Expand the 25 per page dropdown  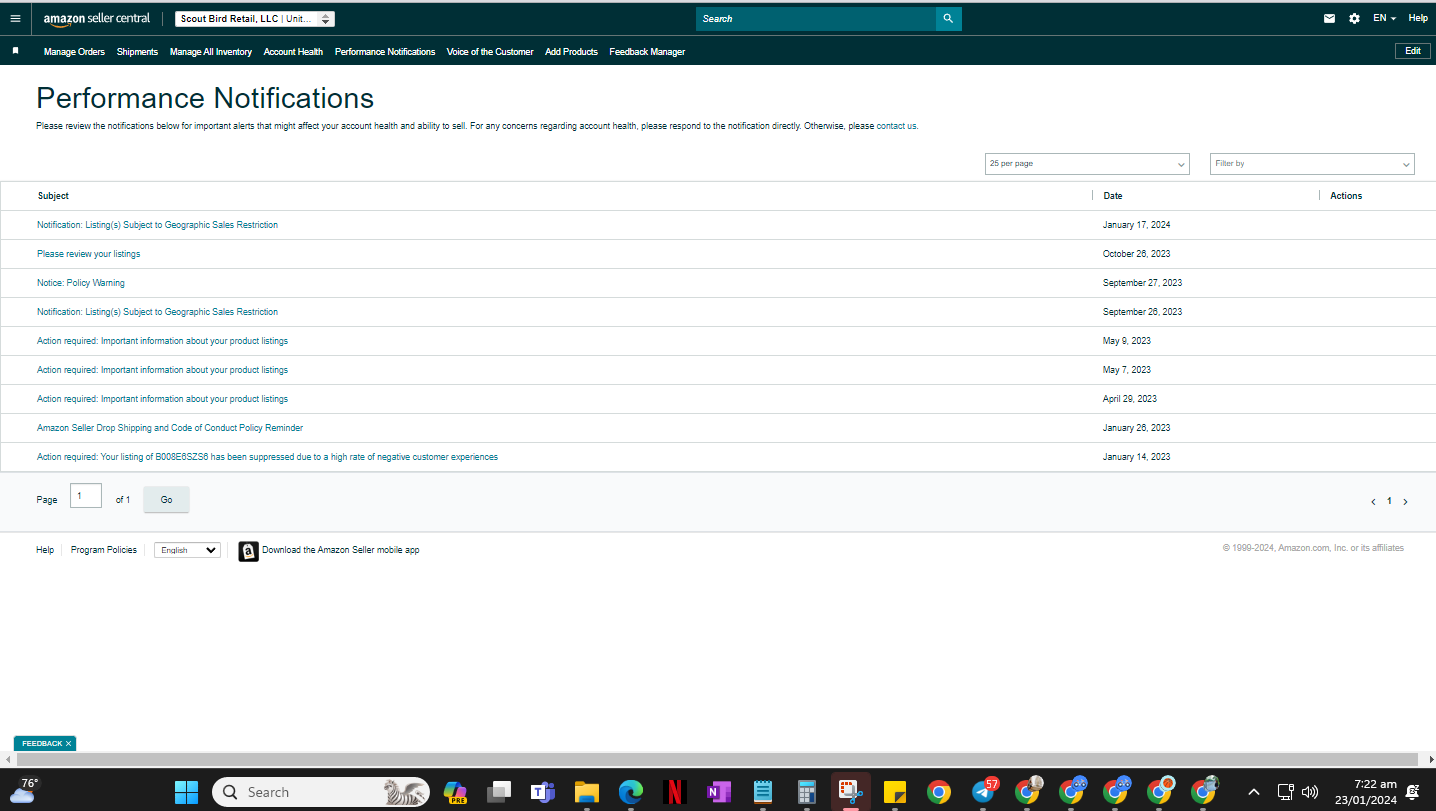pos(1087,164)
